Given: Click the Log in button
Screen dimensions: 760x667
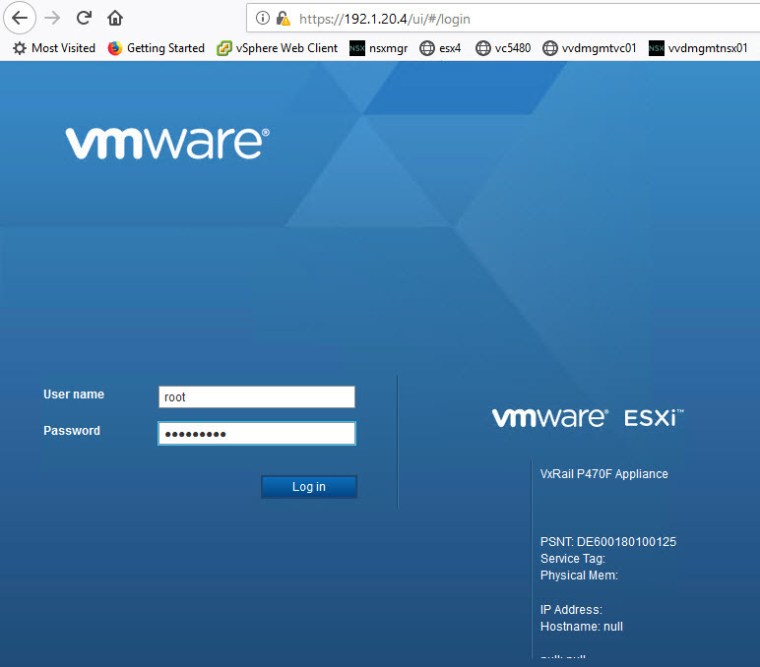Looking at the screenshot, I should click(309, 487).
